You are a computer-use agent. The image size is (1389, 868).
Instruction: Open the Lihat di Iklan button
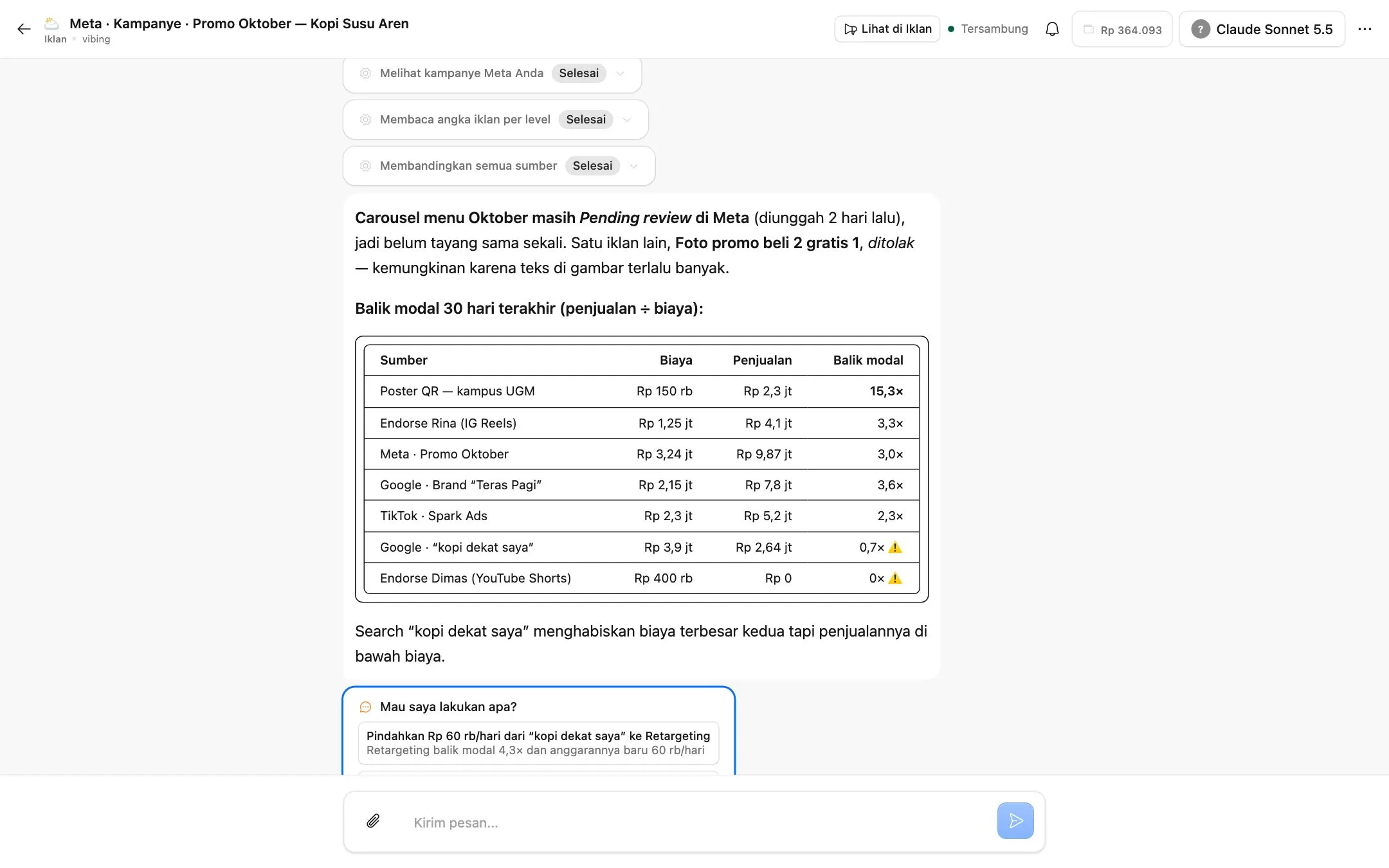click(887, 29)
